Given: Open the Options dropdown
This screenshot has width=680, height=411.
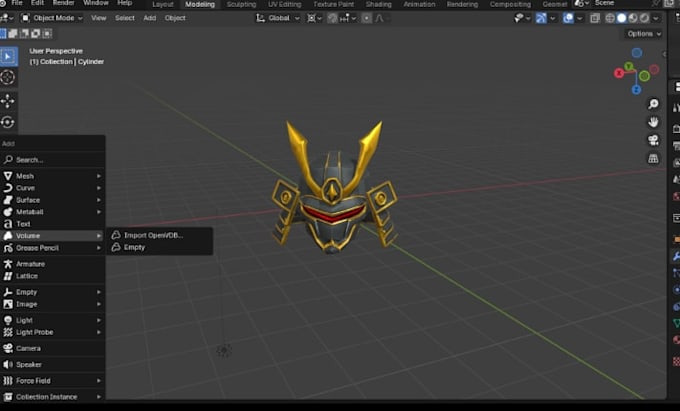Looking at the screenshot, I should tap(644, 33).
